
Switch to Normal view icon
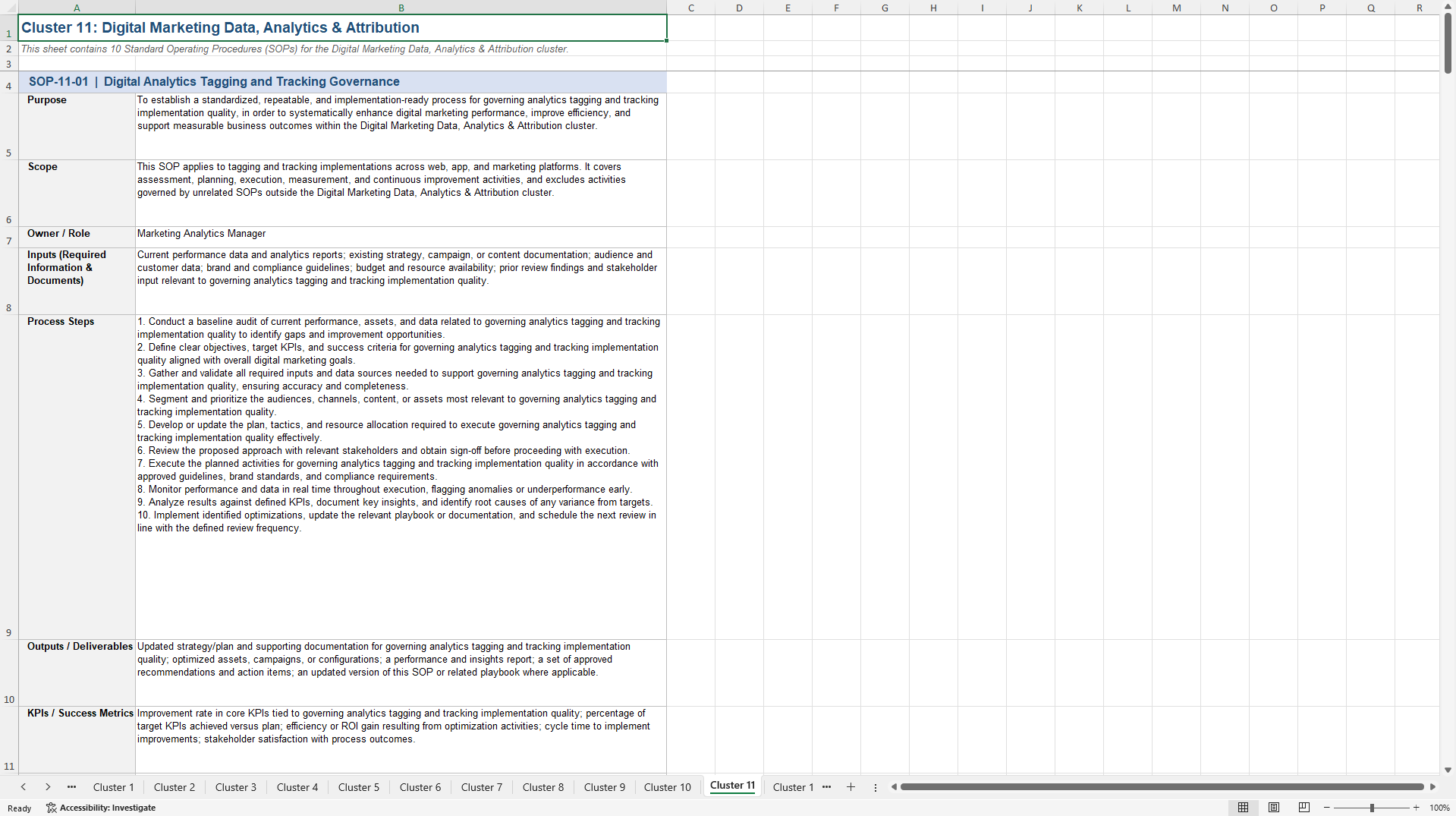click(1243, 808)
